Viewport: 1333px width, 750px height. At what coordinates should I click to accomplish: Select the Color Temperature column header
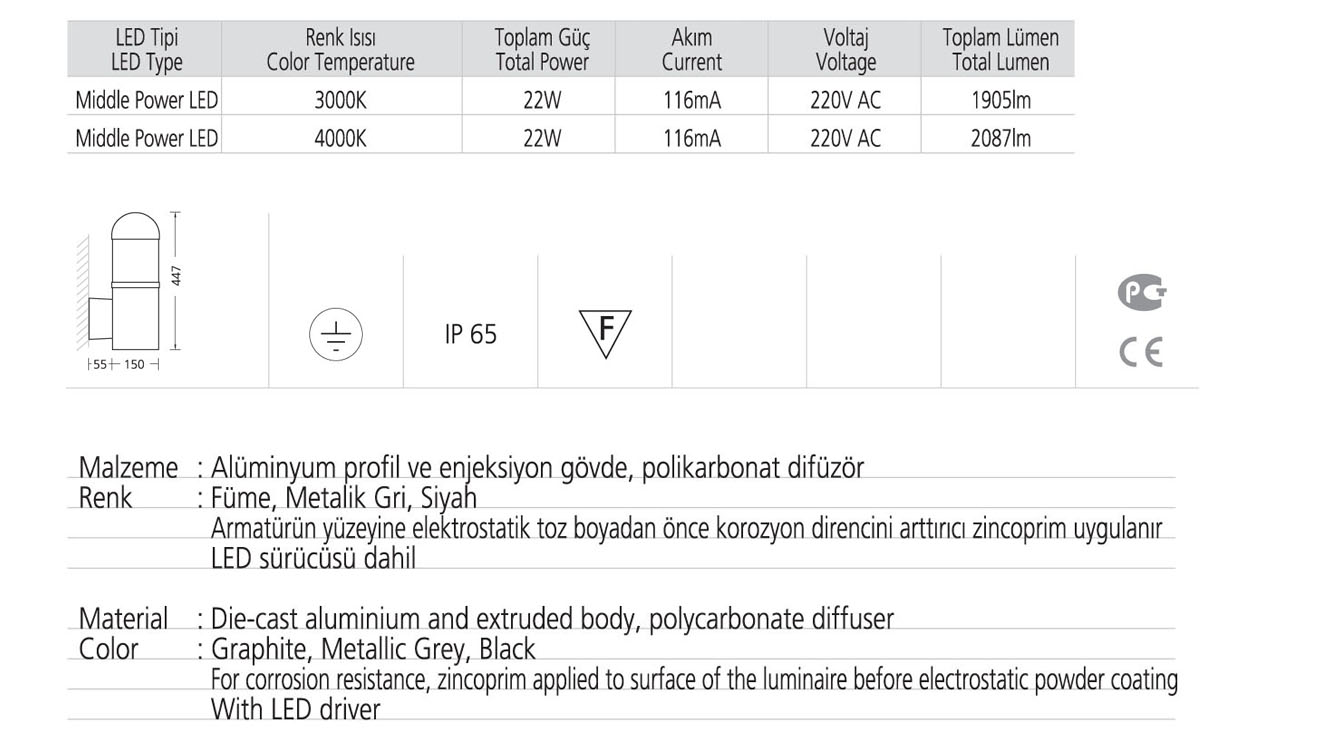pyautogui.click(x=340, y=50)
